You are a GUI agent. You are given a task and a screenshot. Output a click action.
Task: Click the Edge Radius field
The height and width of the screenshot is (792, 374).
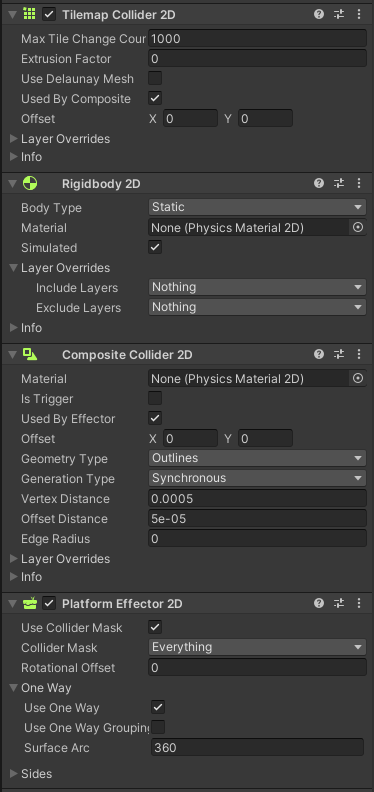point(257,538)
